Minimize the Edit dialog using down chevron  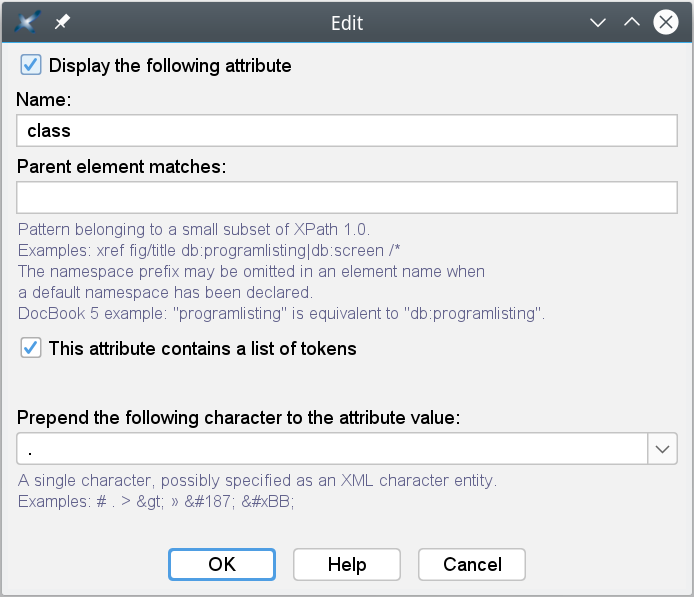tap(598, 22)
